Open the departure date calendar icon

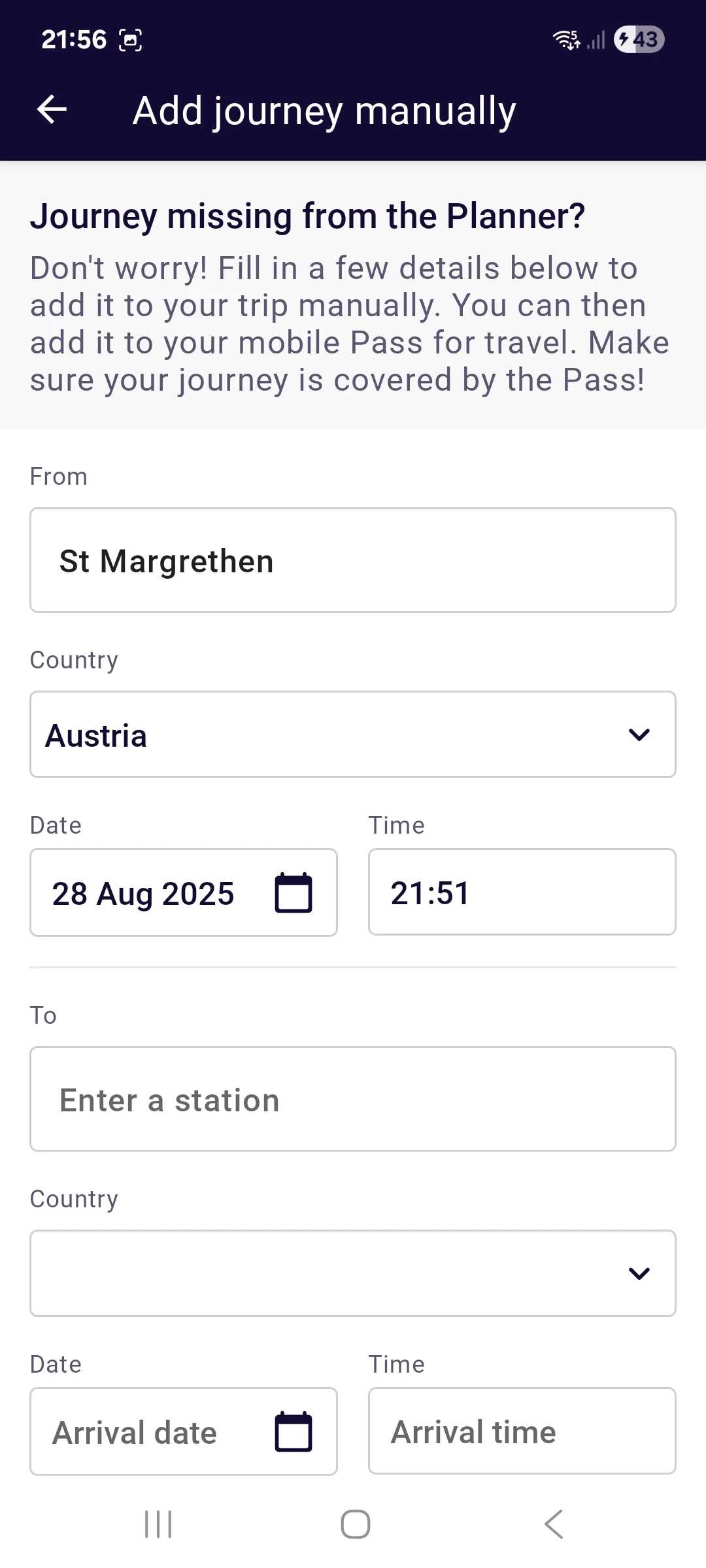point(294,892)
